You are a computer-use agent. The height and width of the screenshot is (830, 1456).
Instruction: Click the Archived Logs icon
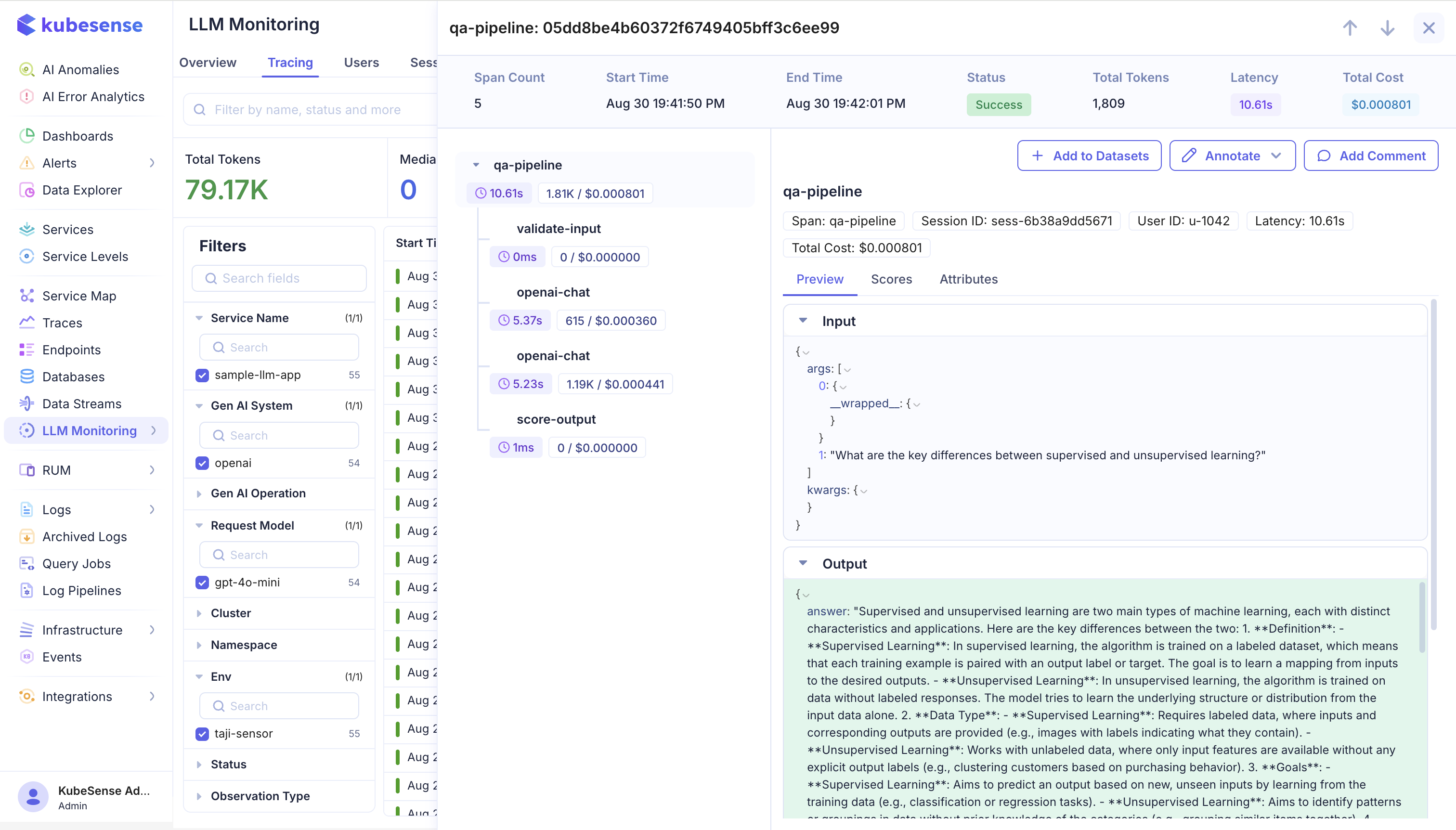point(26,536)
